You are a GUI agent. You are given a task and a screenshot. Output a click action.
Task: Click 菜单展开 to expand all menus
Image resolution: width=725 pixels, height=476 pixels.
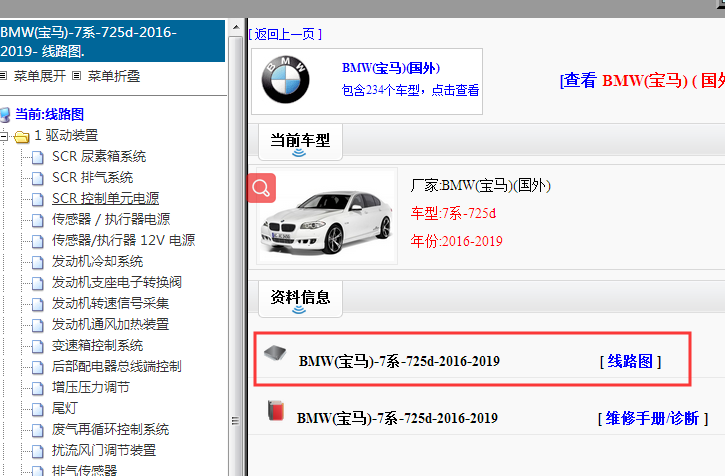point(40,75)
